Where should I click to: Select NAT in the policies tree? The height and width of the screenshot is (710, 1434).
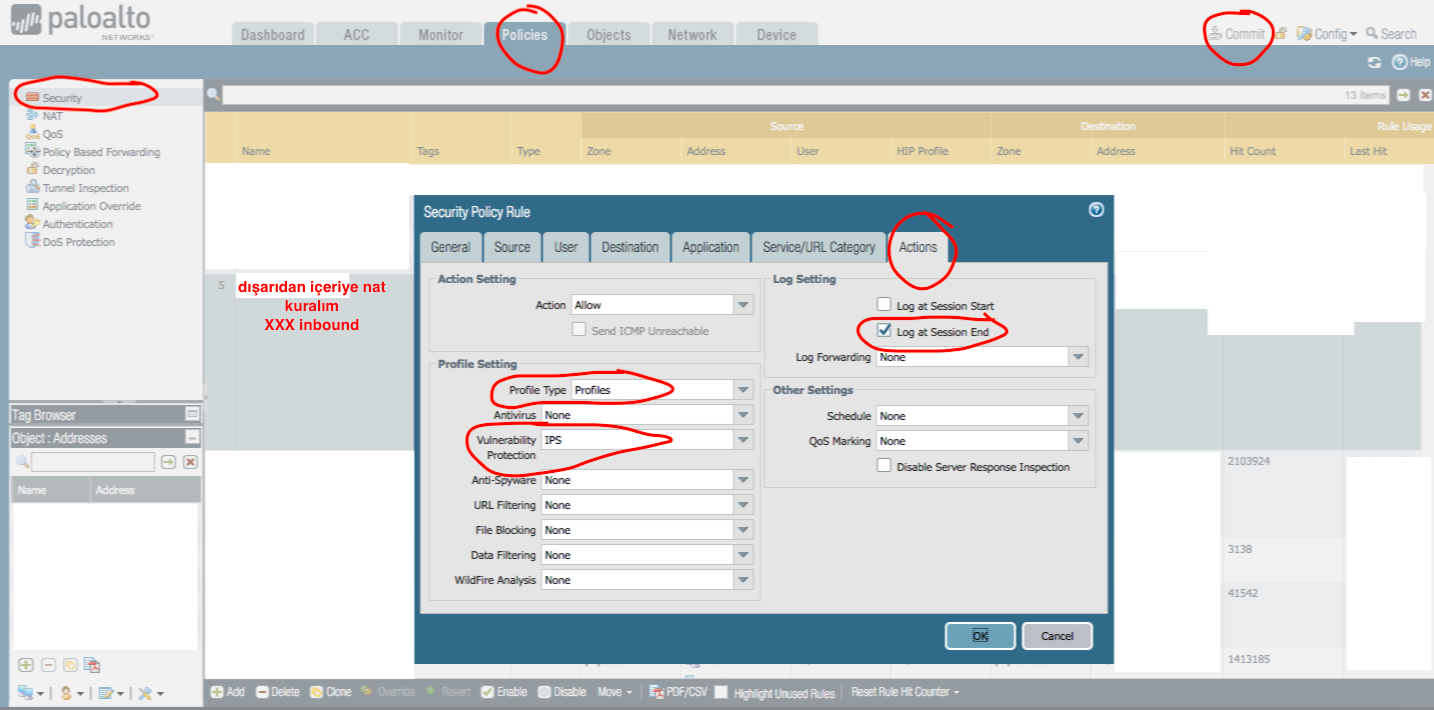coord(52,116)
